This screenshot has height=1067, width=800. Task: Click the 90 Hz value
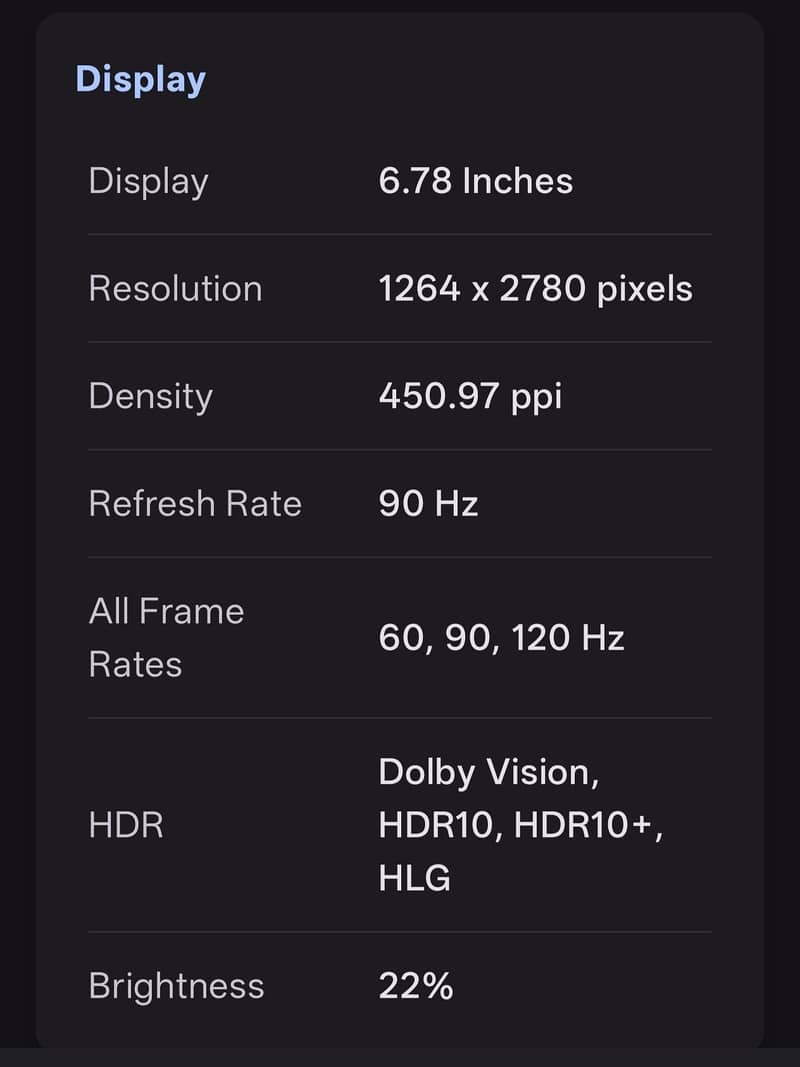(428, 504)
